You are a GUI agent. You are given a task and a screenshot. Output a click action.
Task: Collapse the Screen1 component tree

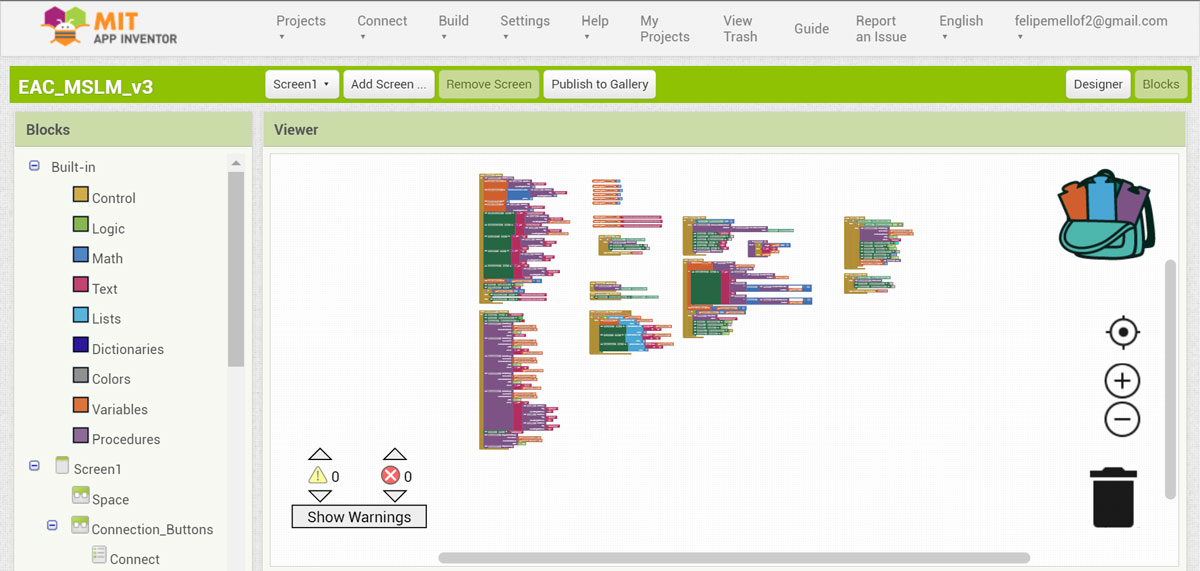pyautogui.click(x=34, y=466)
